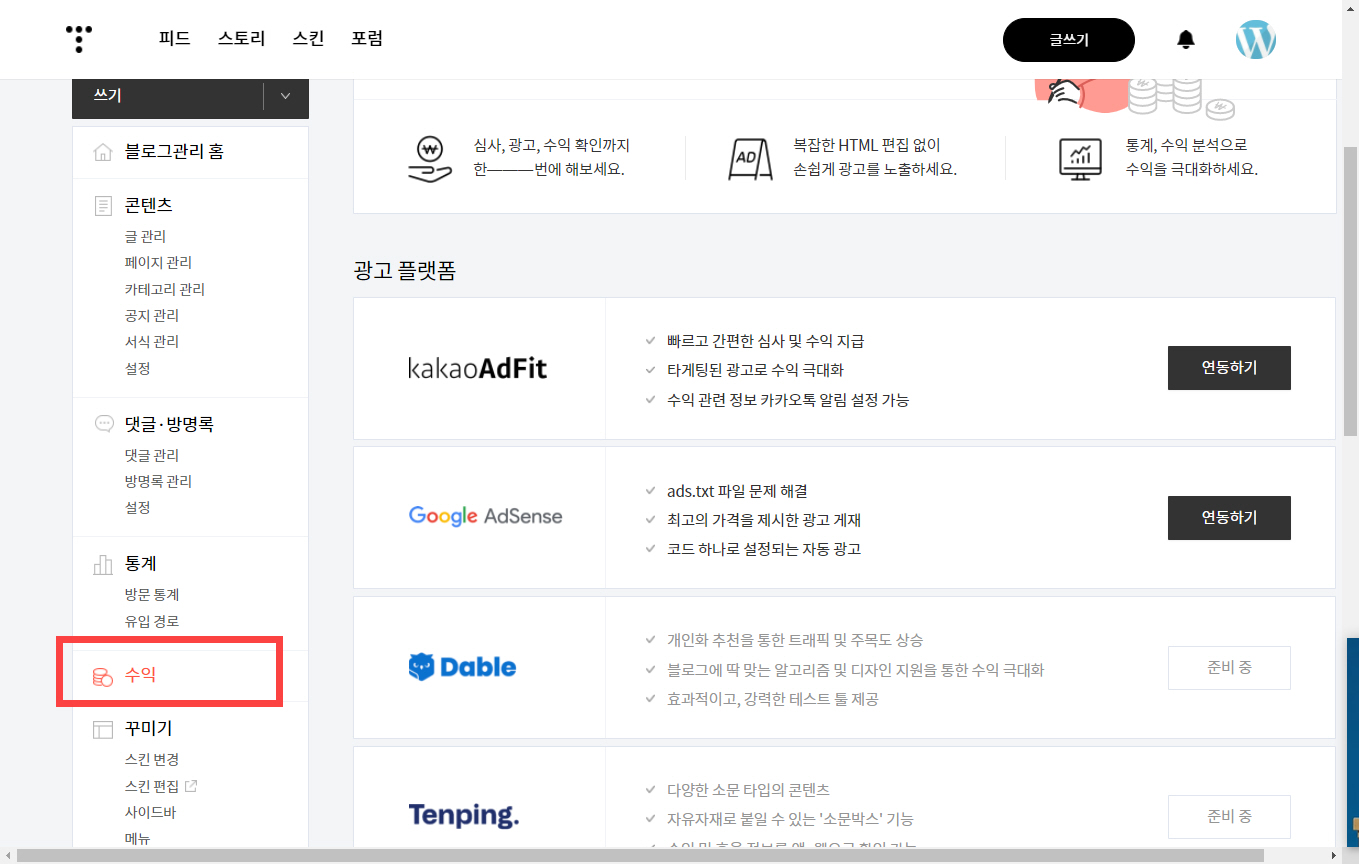Viewport: 1359px width, 864px height.
Task: Click text 빠르고 간편한 심사 및 수익 지급
Action: click(x=766, y=341)
